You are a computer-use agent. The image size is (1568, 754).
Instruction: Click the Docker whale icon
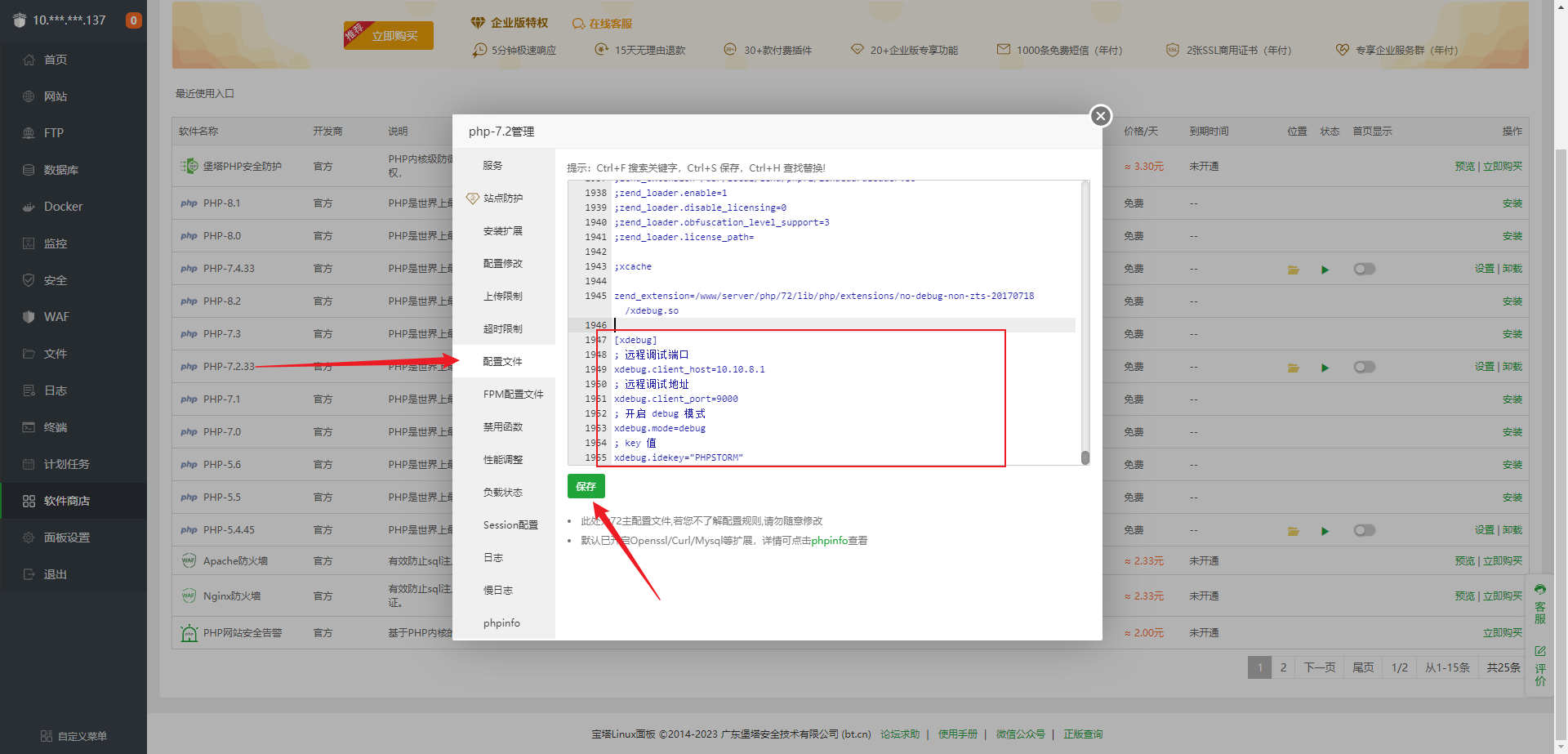[29, 207]
